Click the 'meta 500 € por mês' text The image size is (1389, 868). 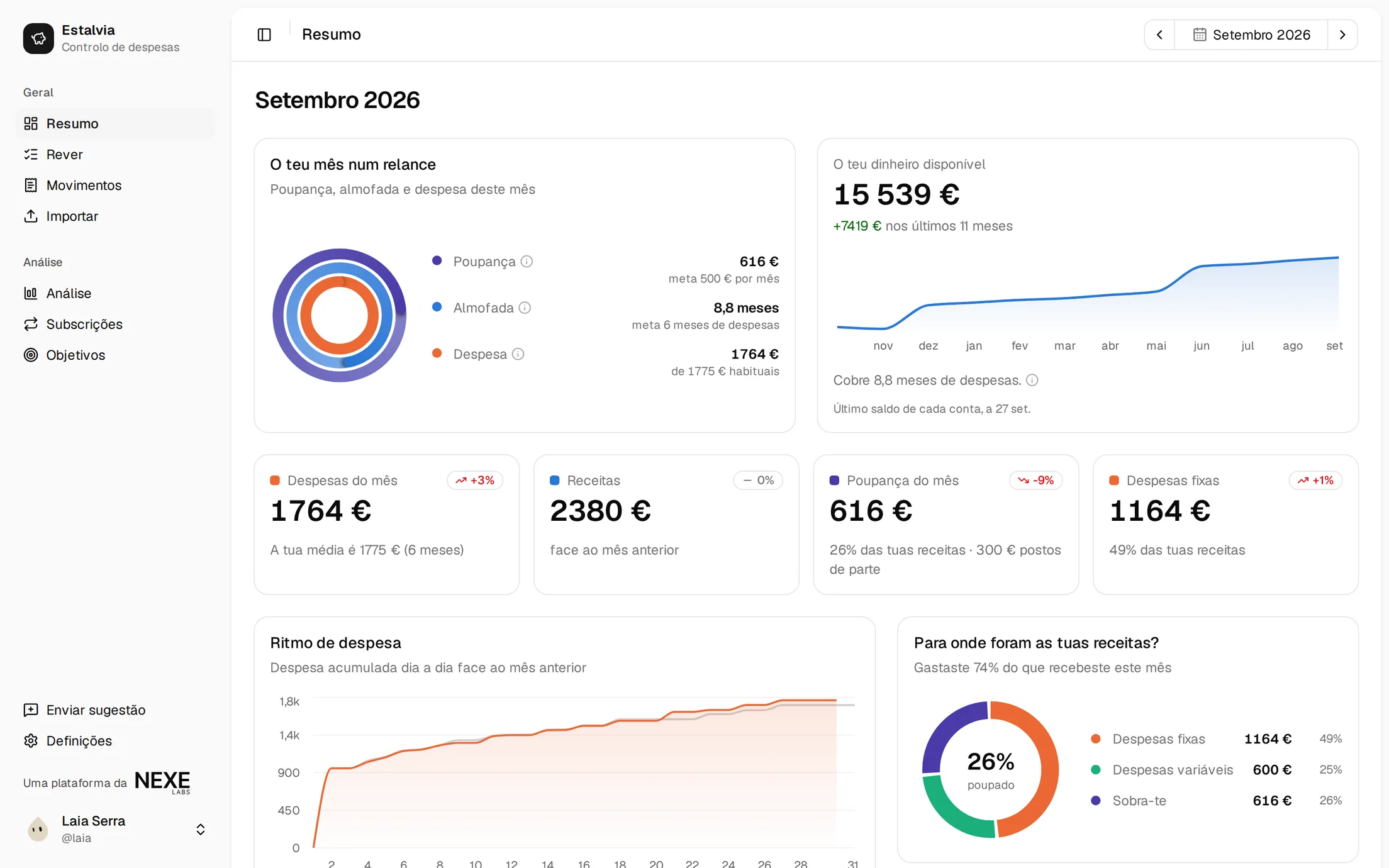723,279
